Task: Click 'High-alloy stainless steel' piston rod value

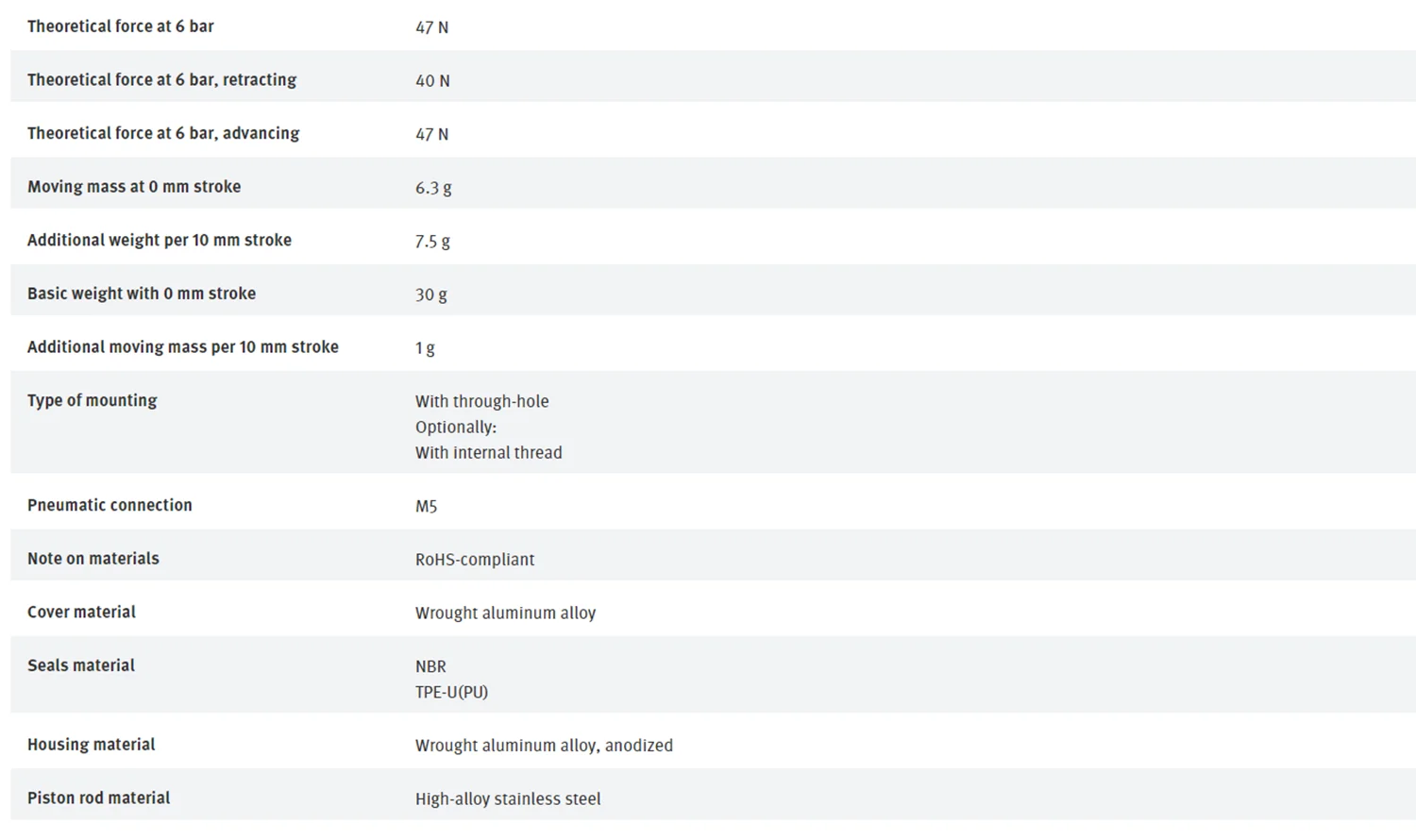Action: tap(508, 798)
